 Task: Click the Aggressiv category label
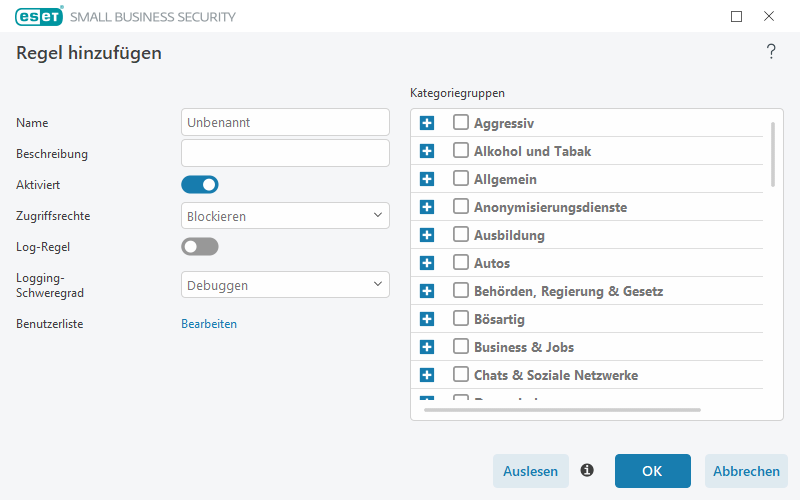pyautogui.click(x=504, y=123)
